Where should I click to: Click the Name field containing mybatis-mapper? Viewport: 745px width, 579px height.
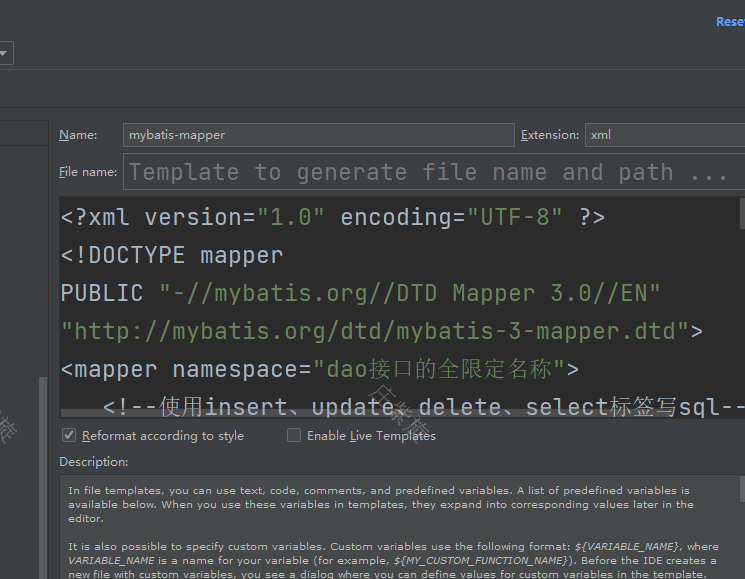[x=318, y=135]
